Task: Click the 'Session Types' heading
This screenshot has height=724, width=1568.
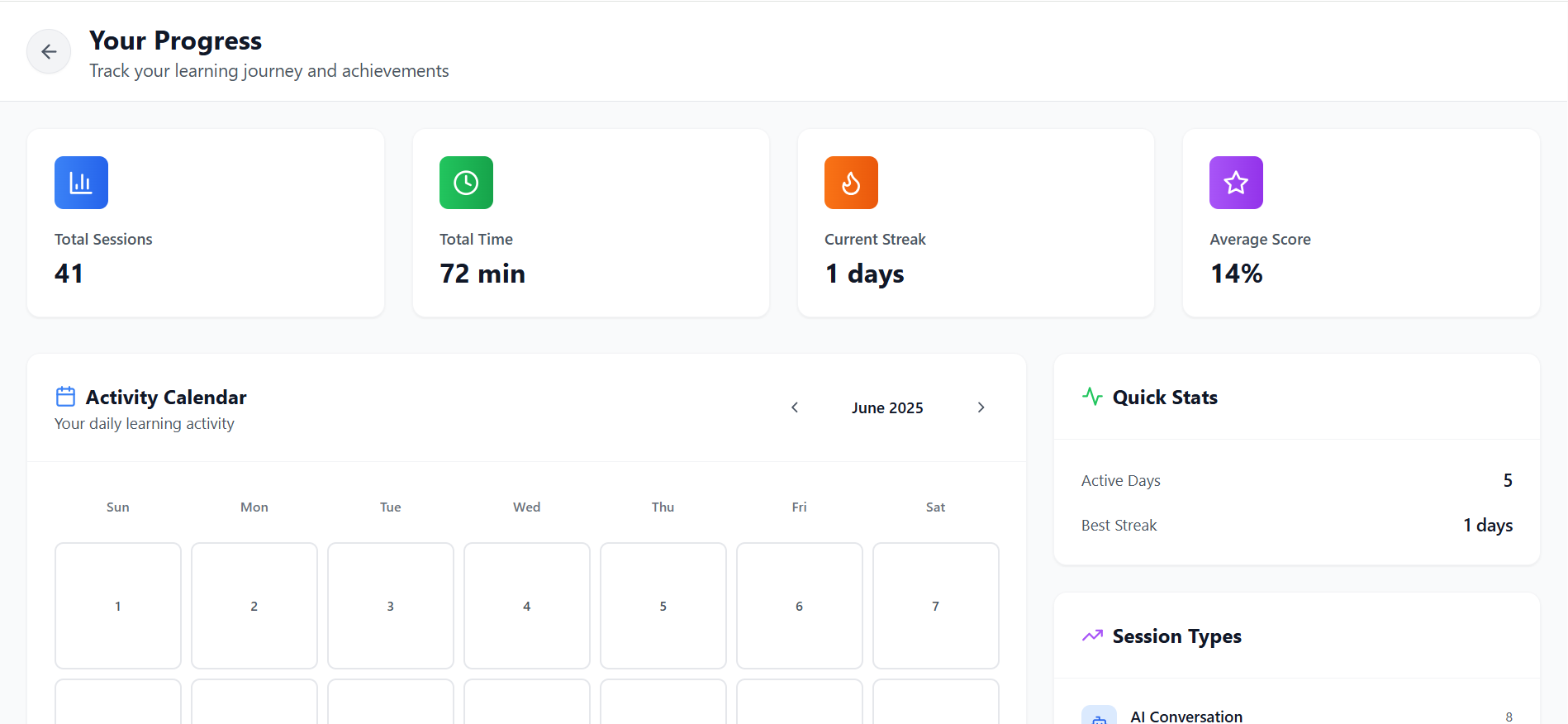Action: coord(1176,636)
